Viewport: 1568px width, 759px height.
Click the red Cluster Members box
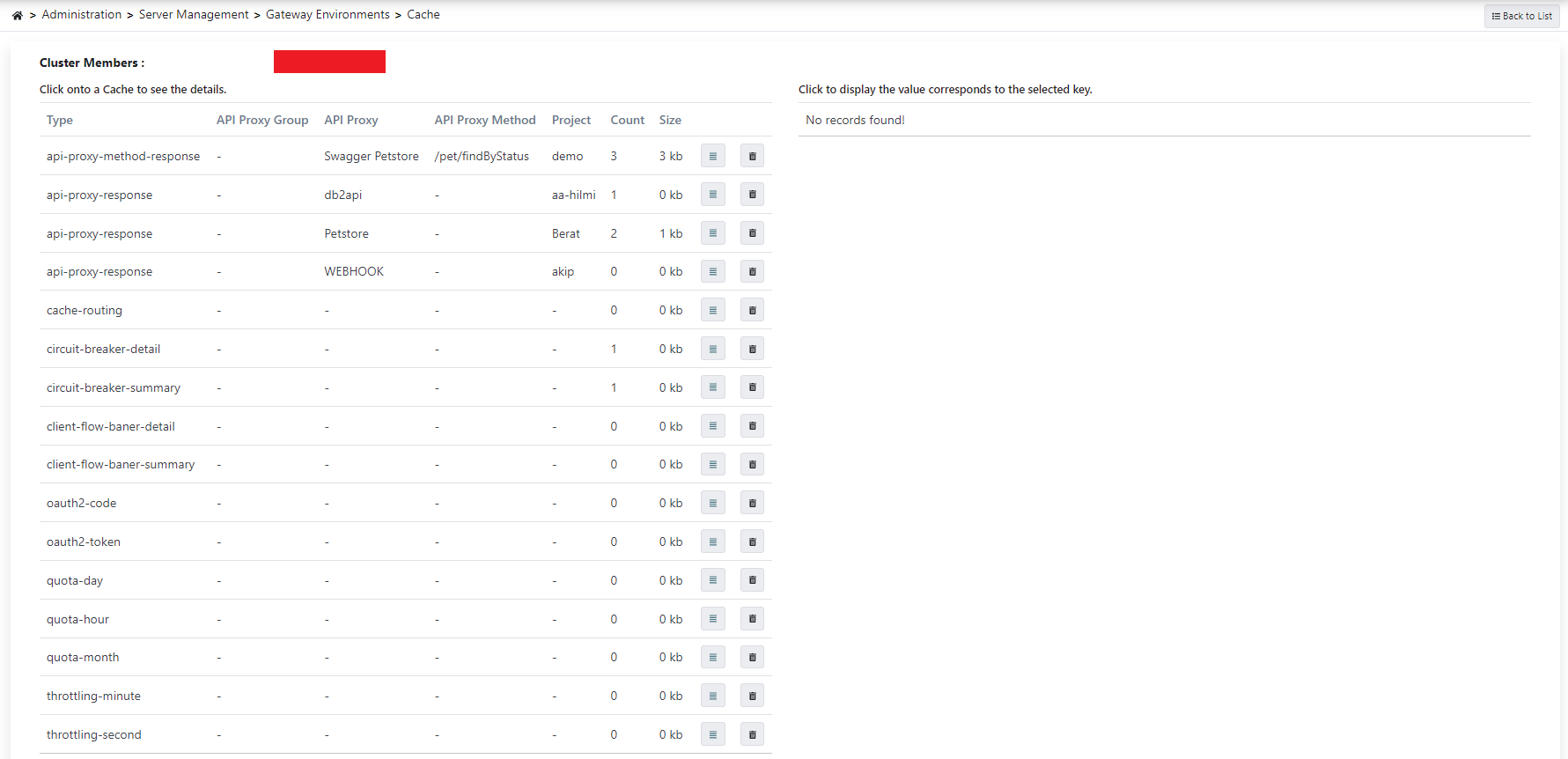click(x=329, y=62)
